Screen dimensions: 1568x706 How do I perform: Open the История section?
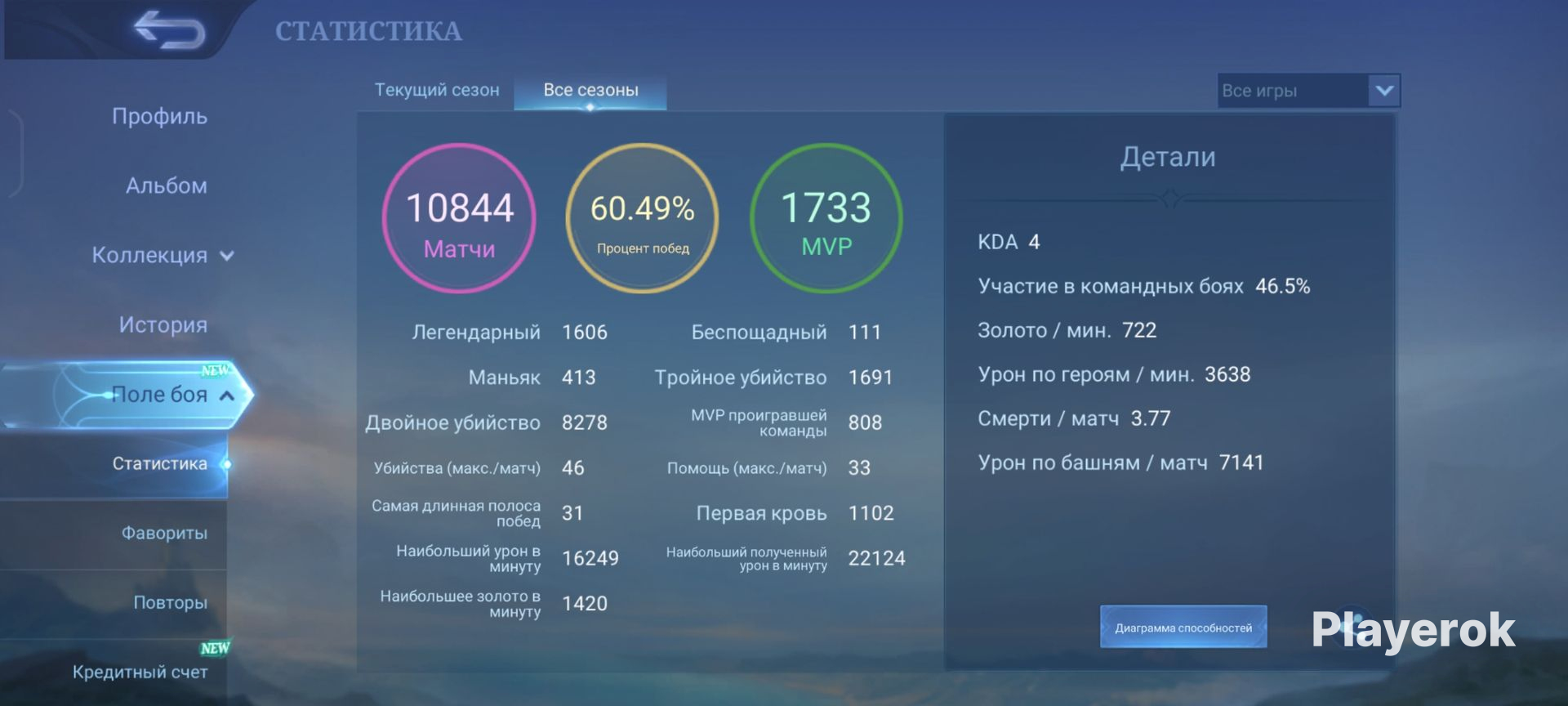coord(163,325)
